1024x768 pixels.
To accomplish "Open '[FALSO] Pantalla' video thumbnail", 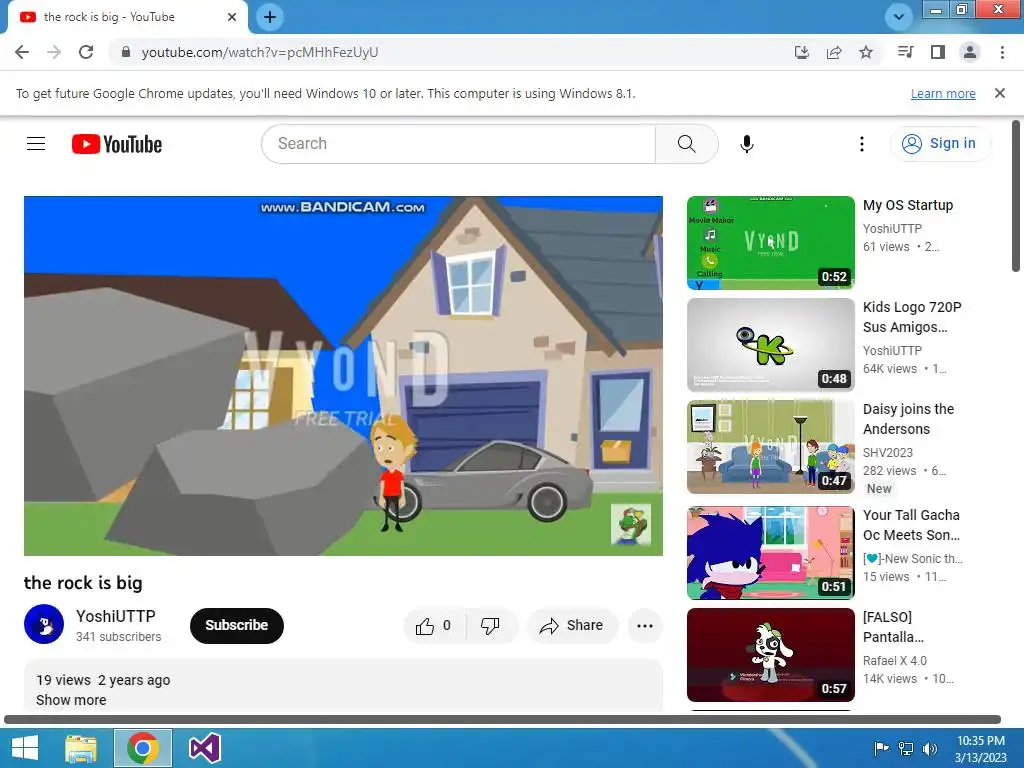I will (x=771, y=654).
